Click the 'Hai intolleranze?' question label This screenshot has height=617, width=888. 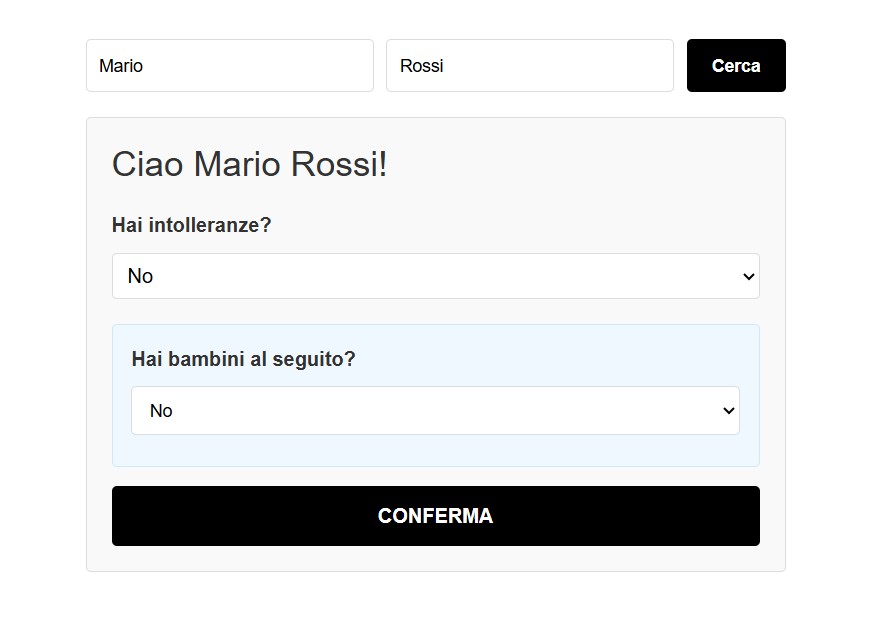[190, 225]
